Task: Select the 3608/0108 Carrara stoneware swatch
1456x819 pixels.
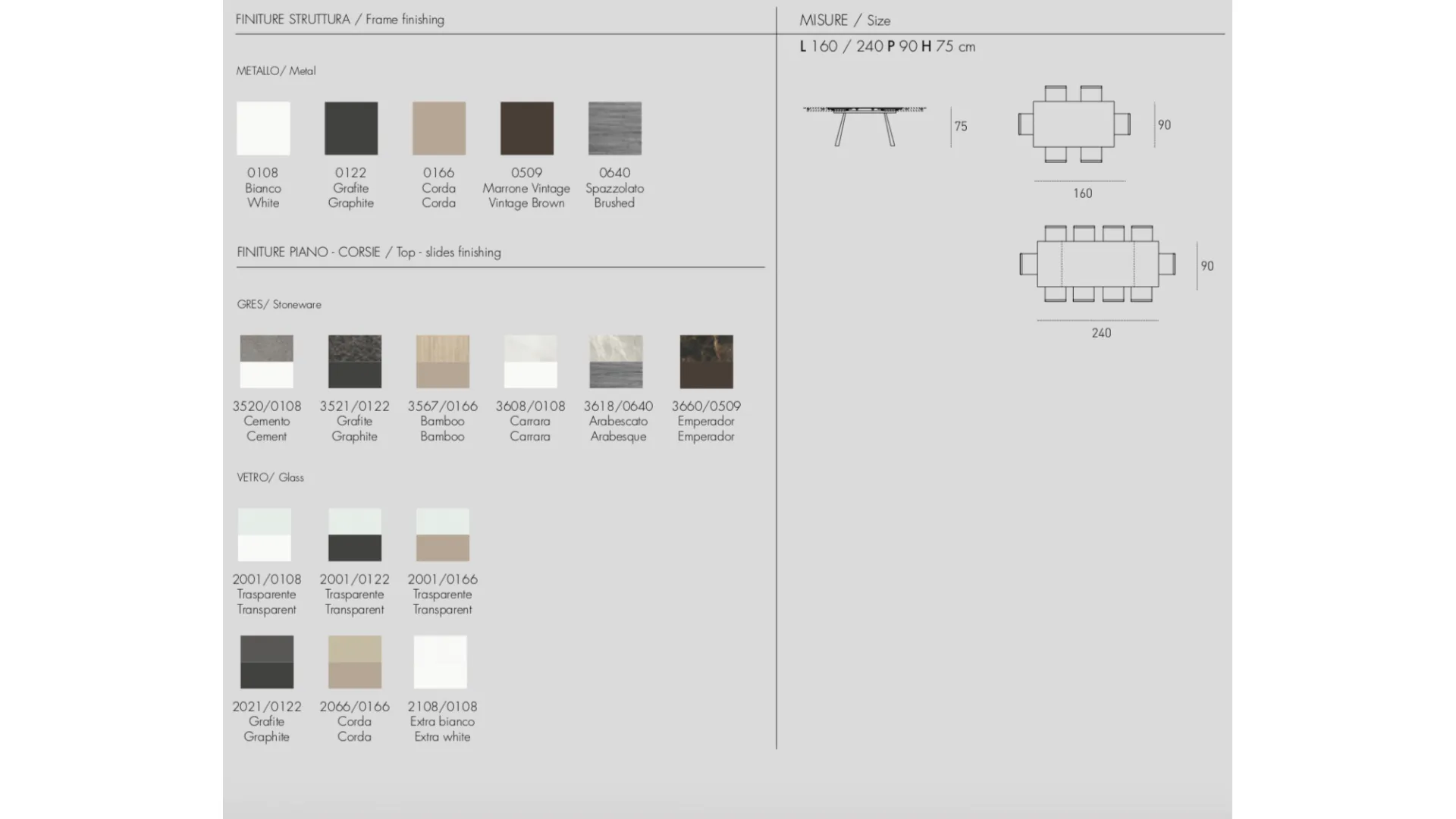Action: [531, 362]
